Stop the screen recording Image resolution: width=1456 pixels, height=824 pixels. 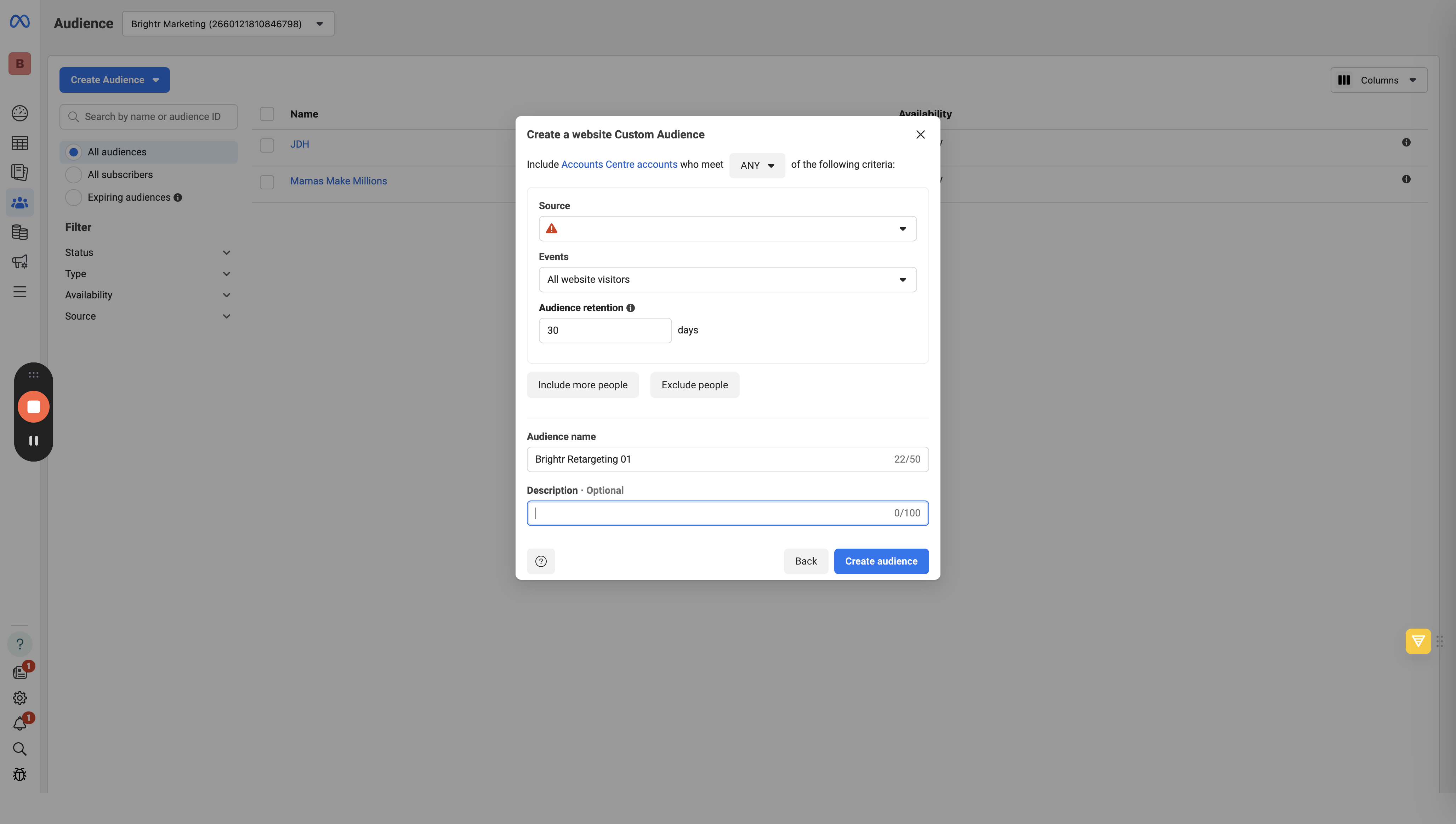click(x=33, y=406)
